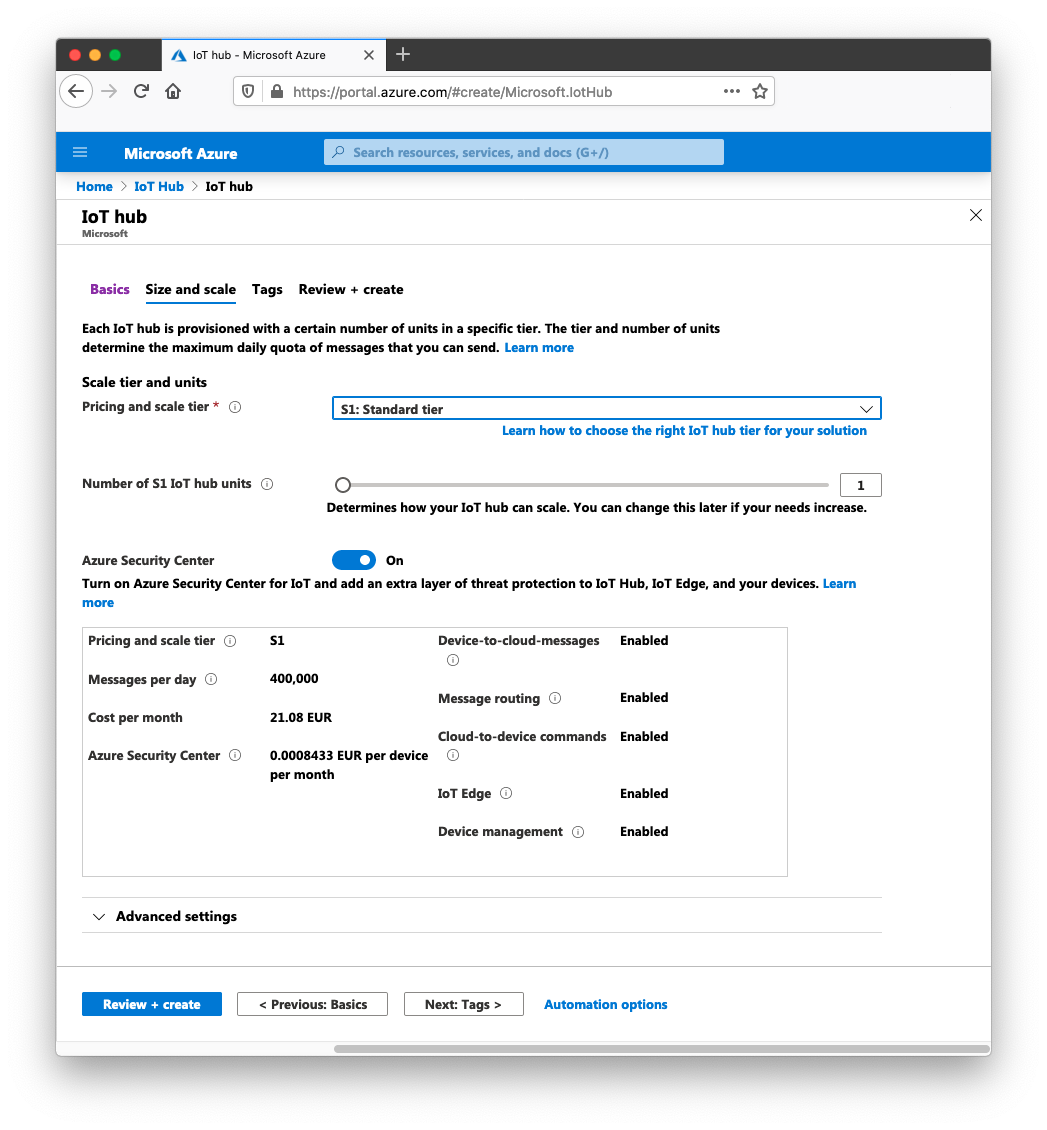
Task: Open link on choosing right IoT hub tier
Action: pos(684,430)
